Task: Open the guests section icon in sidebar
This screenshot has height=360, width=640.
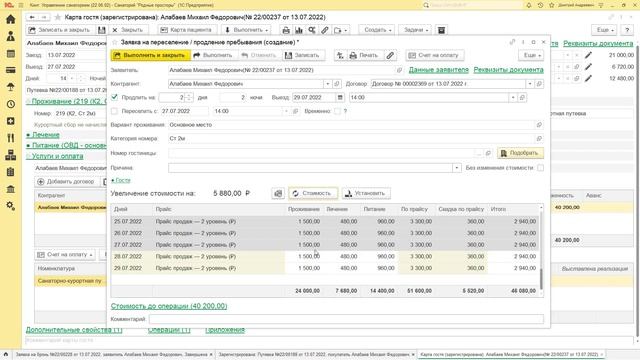Action: pyautogui.click(x=11, y=36)
